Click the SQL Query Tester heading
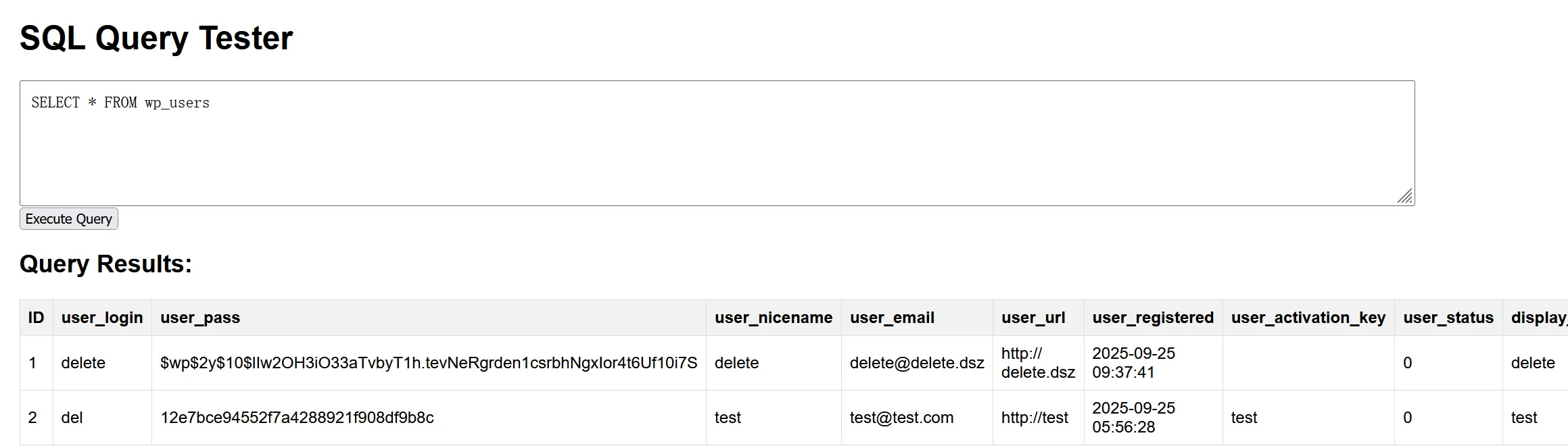This screenshot has width=1568, height=446. 156,38
